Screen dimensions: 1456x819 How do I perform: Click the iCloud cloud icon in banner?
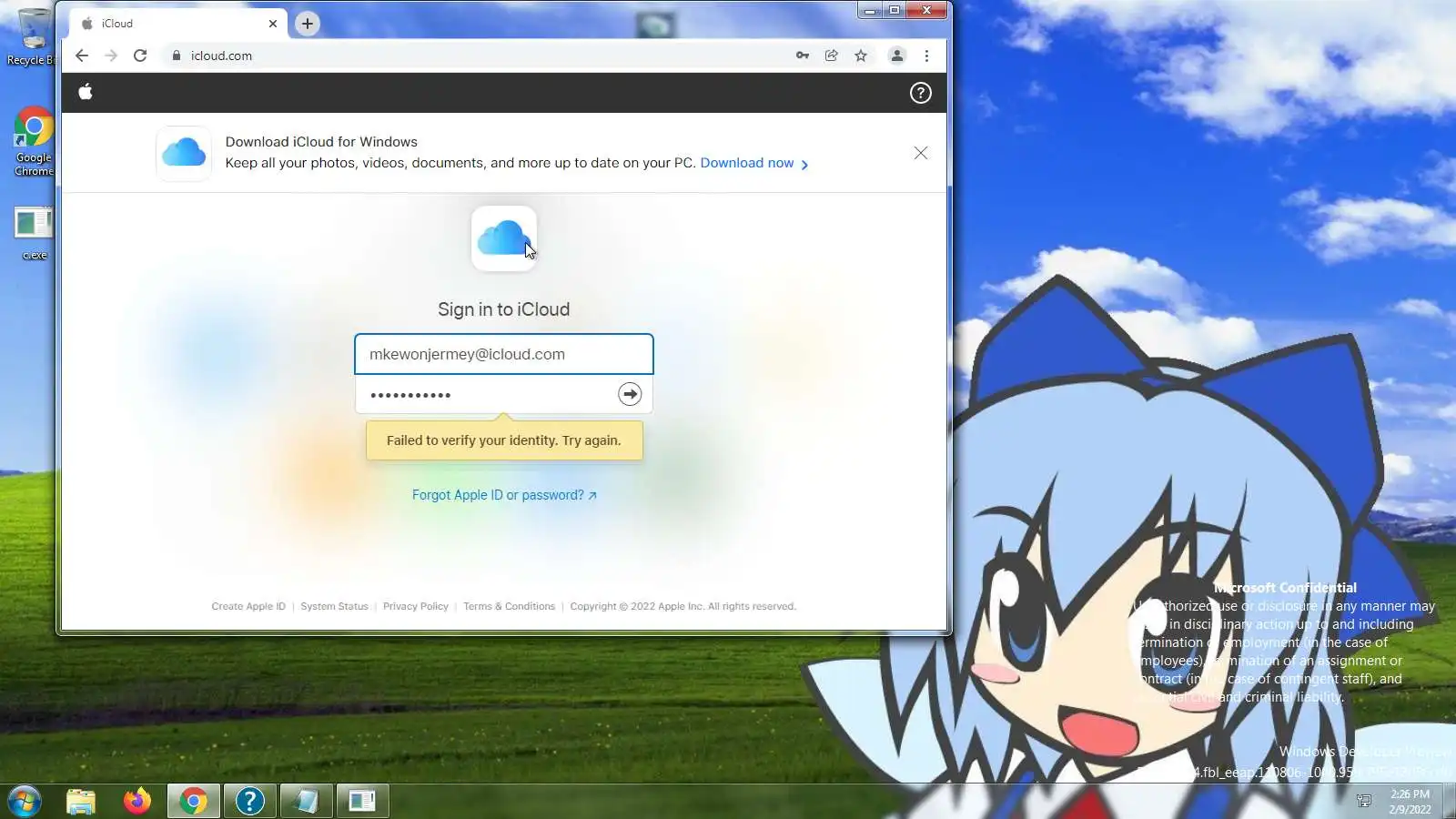pos(184,153)
